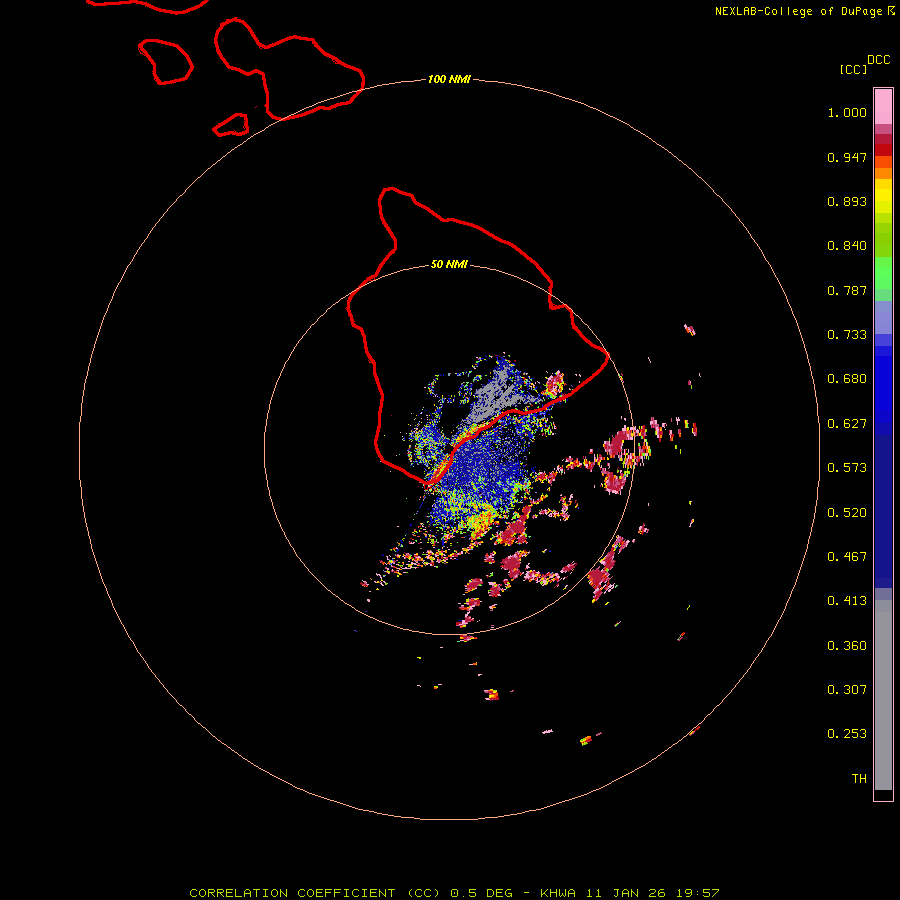The height and width of the screenshot is (900, 900).
Task: Click the 0.520 color scale value
Action: [847, 513]
